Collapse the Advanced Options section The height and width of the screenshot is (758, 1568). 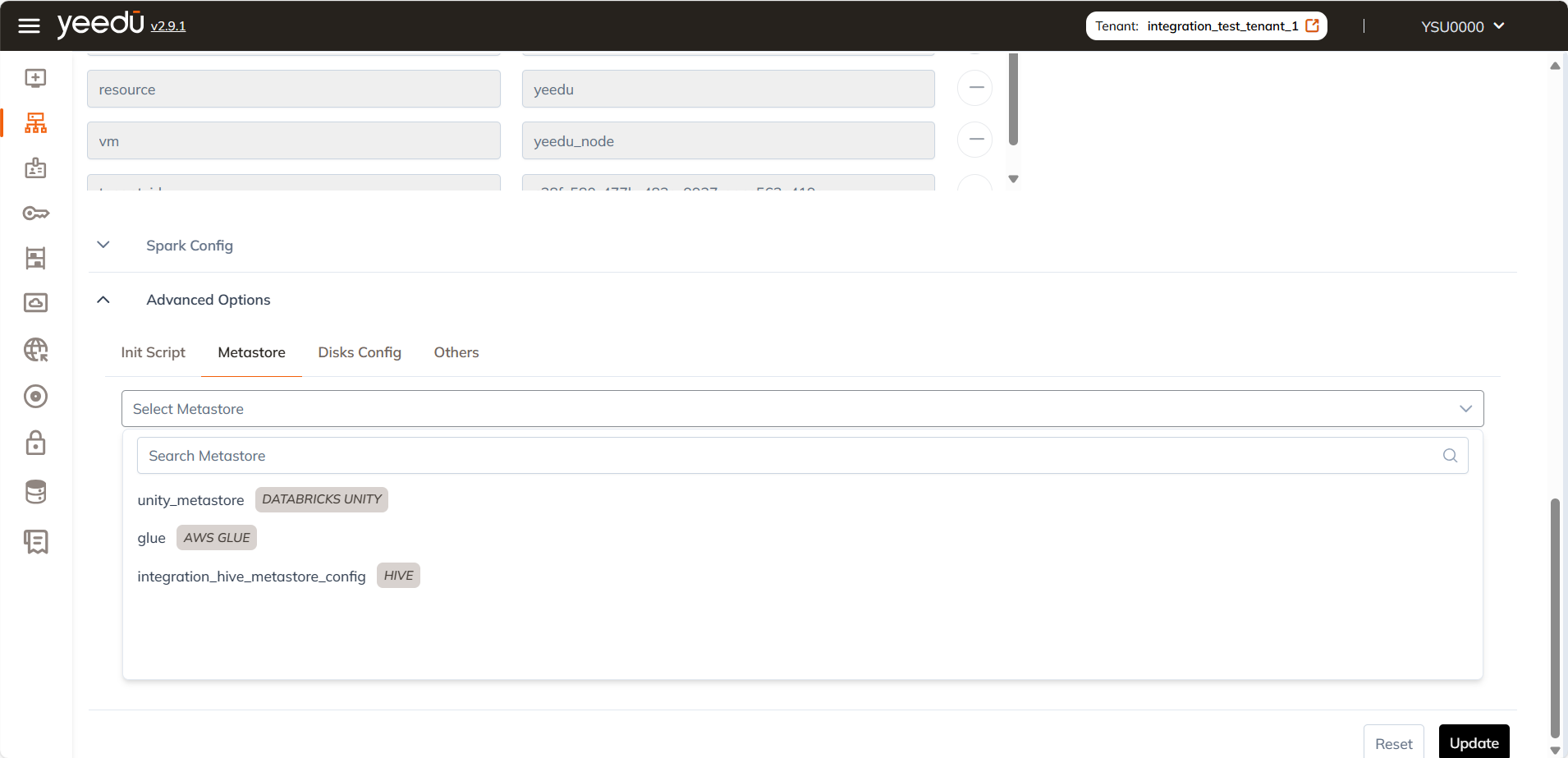tap(103, 300)
